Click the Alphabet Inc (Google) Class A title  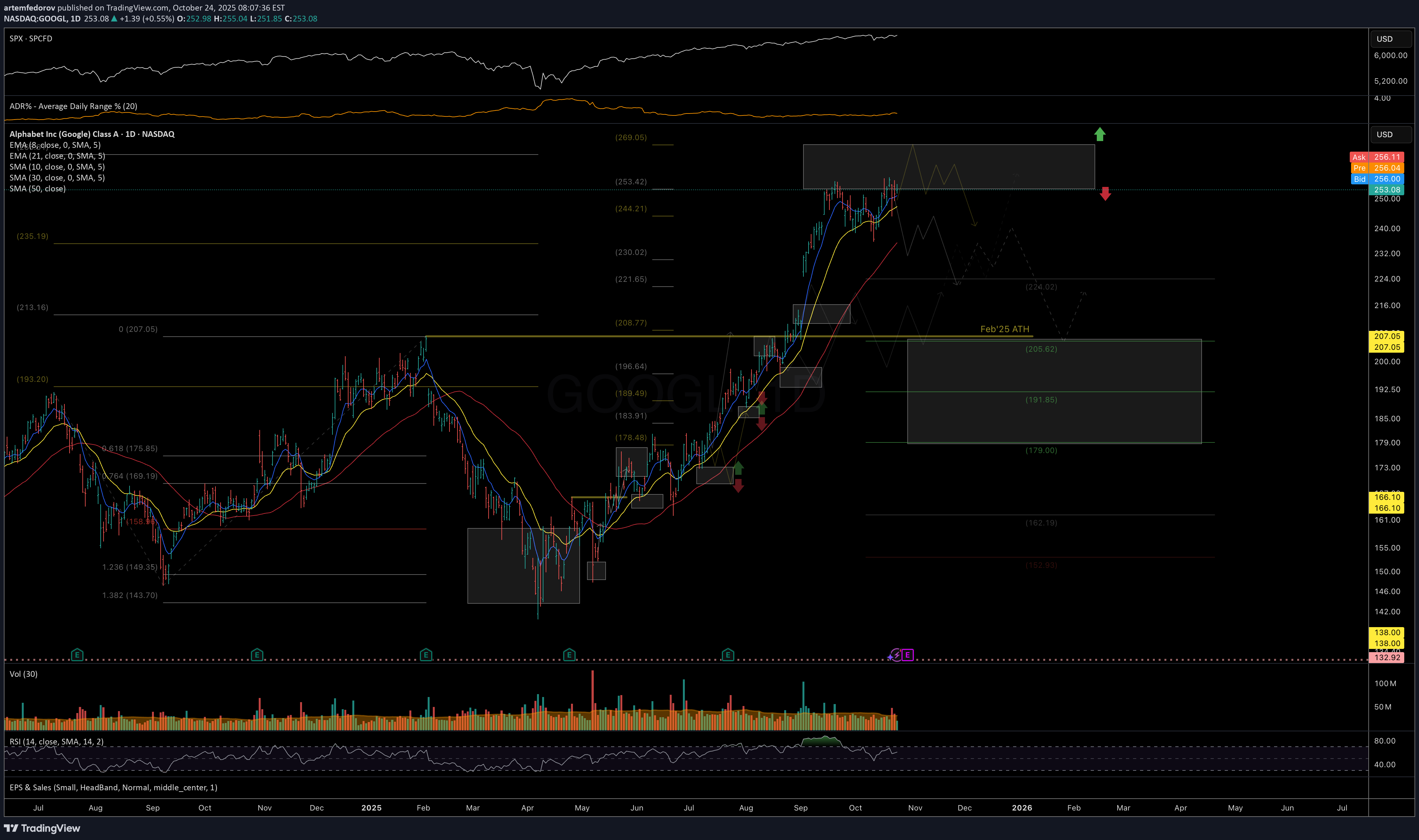tap(92, 134)
